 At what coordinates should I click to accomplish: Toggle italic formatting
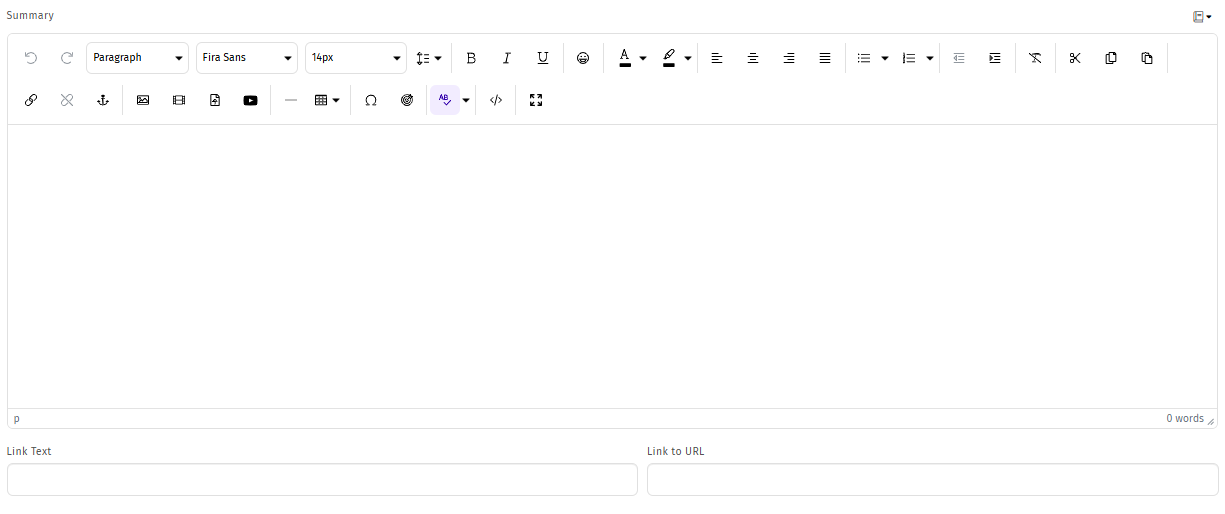coord(507,58)
